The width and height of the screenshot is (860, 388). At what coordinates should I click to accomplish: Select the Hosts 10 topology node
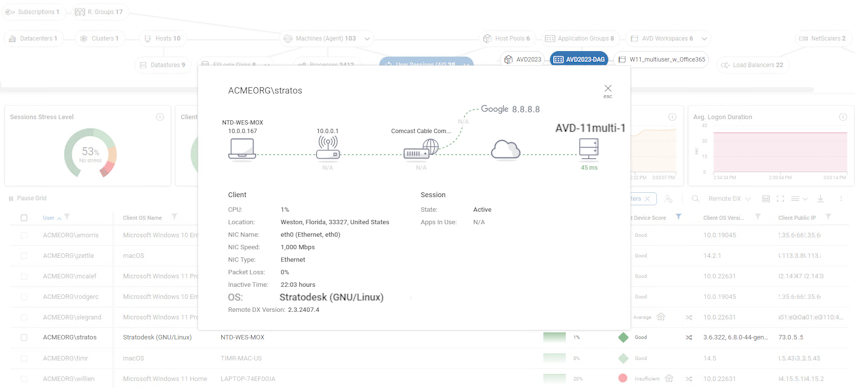162,39
